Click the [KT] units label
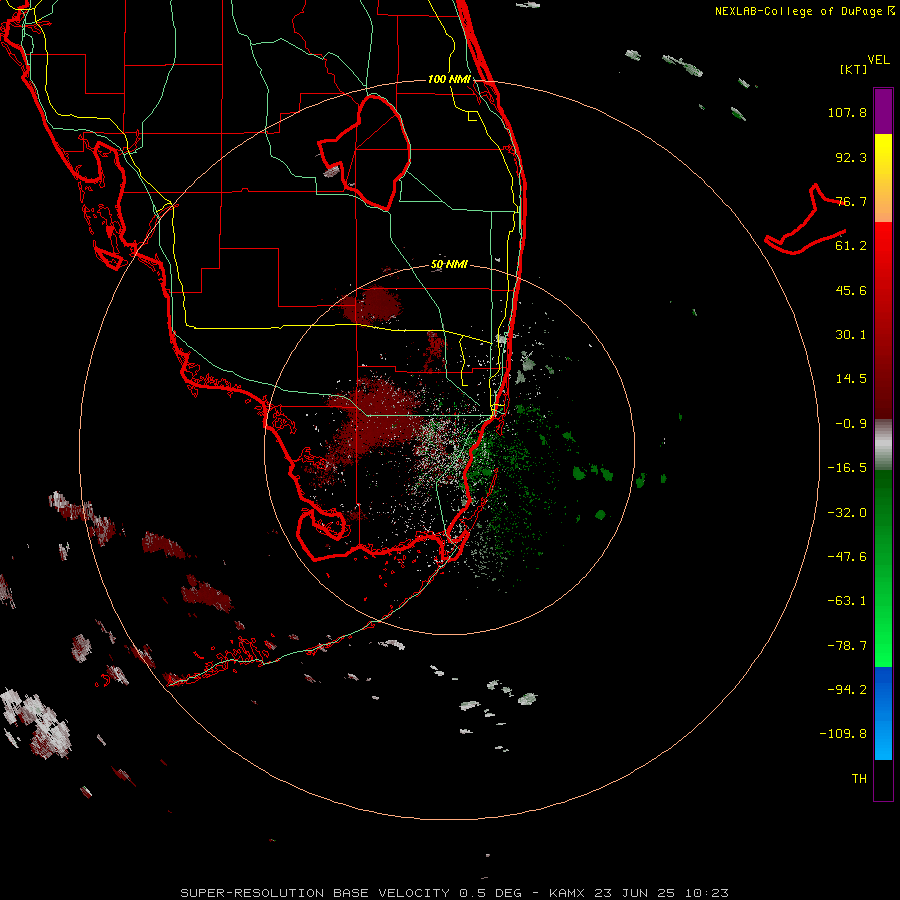The image size is (900, 900). pos(853,69)
